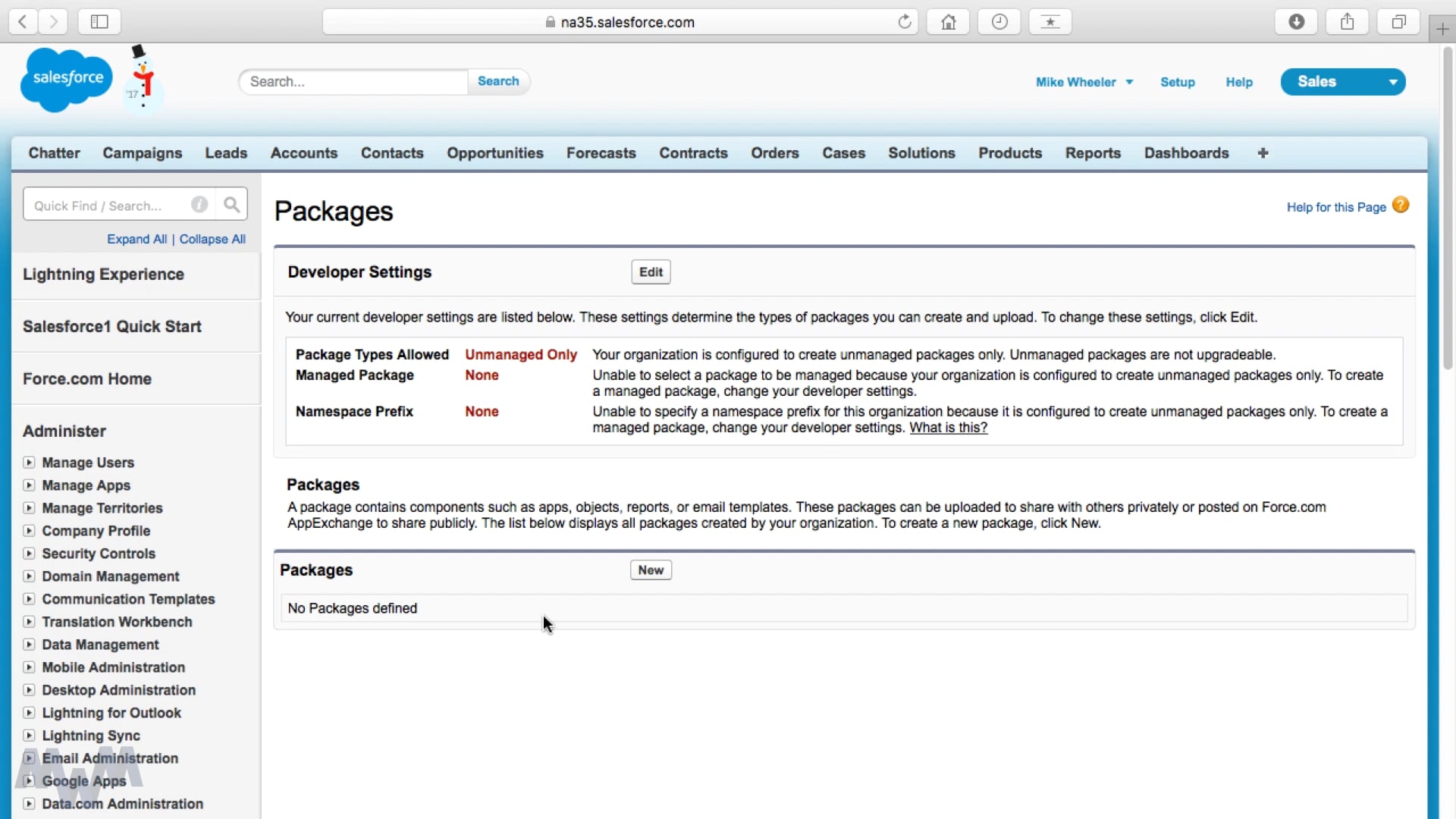Viewport: 1456px width, 819px height.
Task: Click the orange help question mark icon
Action: [x=1401, y=205]
